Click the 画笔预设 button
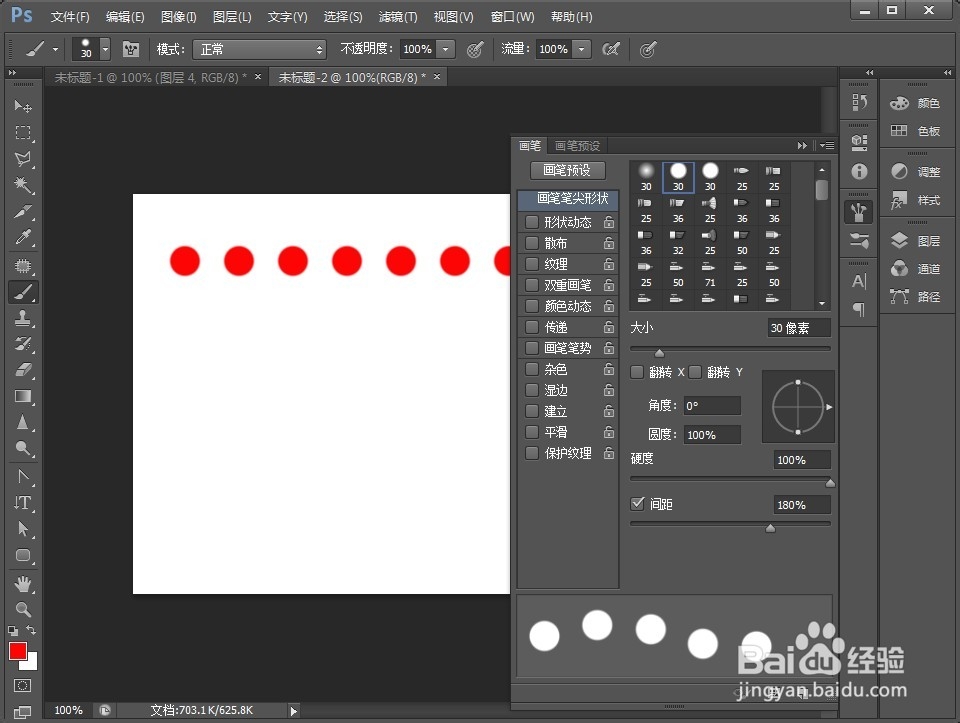 [x=568, y=170]
